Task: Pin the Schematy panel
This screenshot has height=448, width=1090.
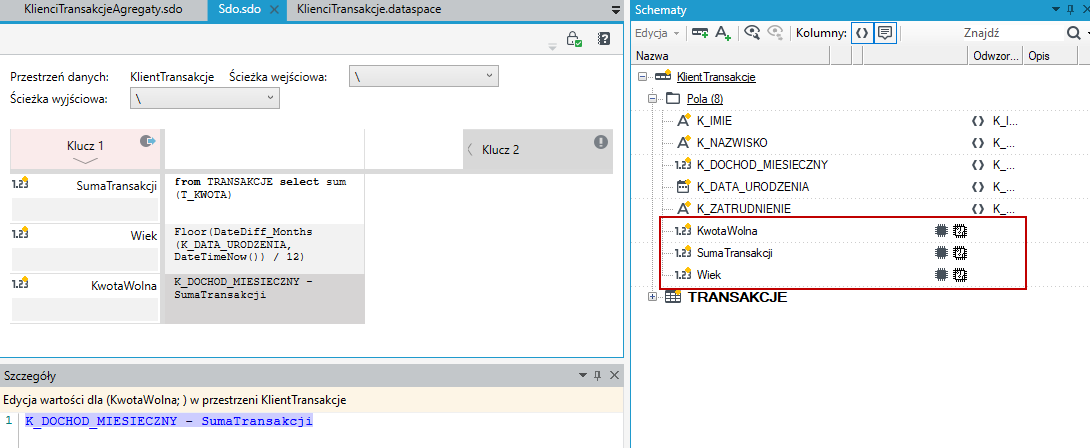Action: (x=1069, y=9)
